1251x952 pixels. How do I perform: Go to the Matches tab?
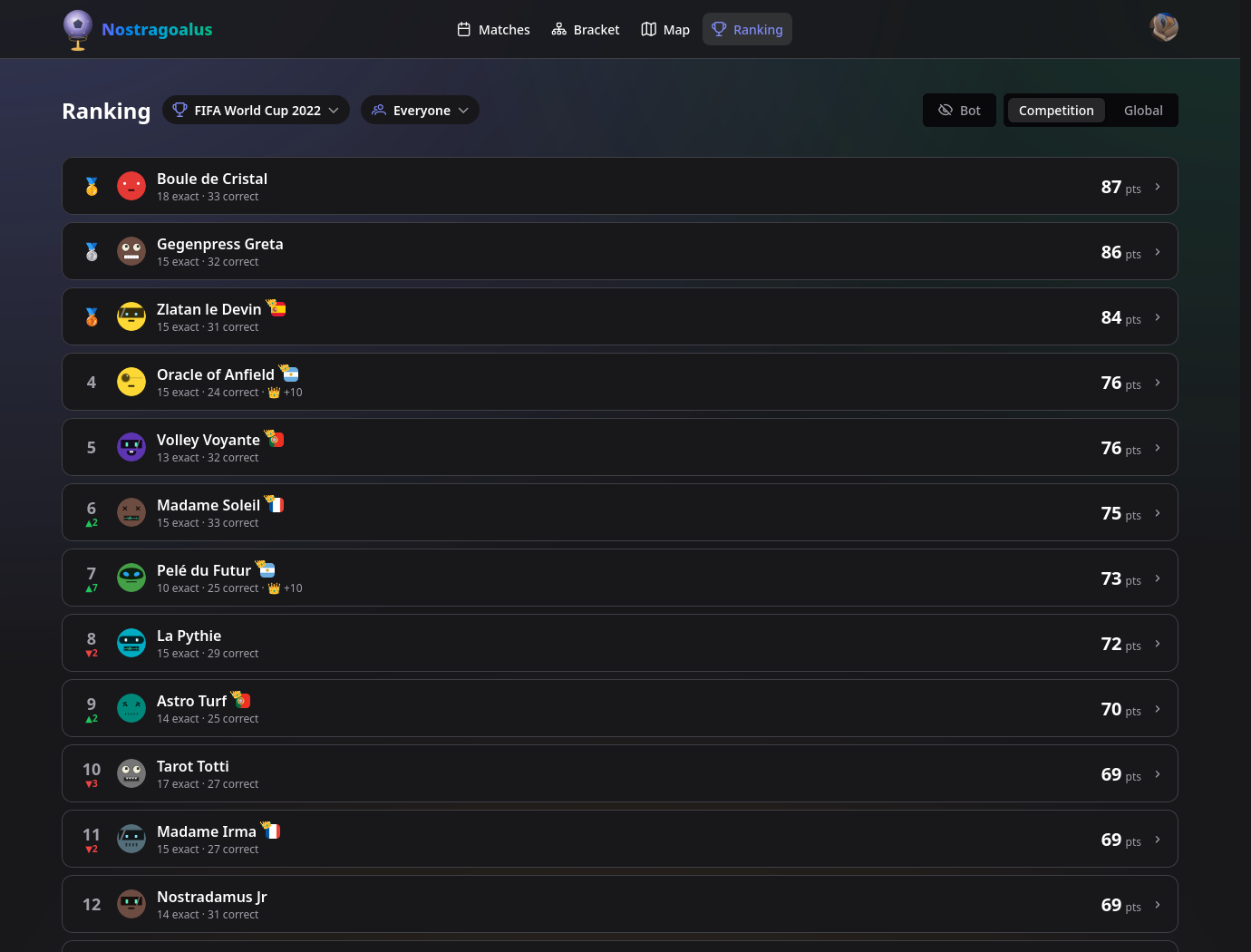(493, 30)
